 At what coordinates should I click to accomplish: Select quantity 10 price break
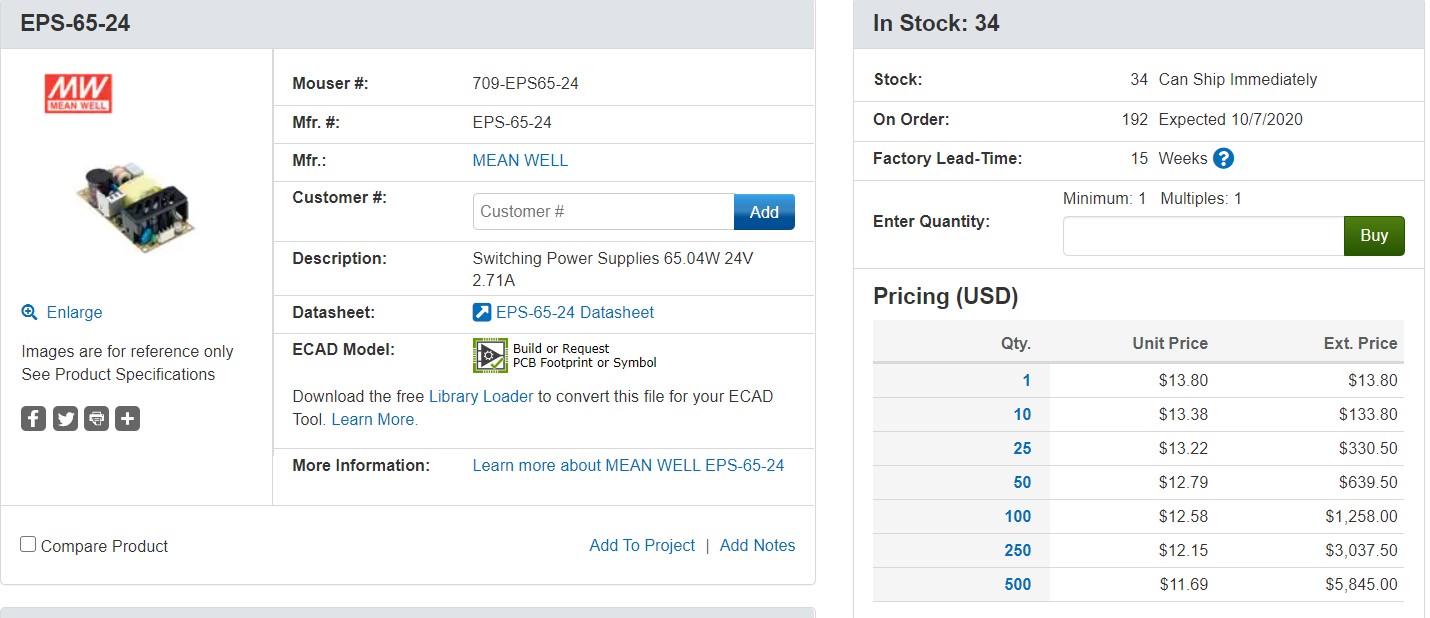[1022, 414]
